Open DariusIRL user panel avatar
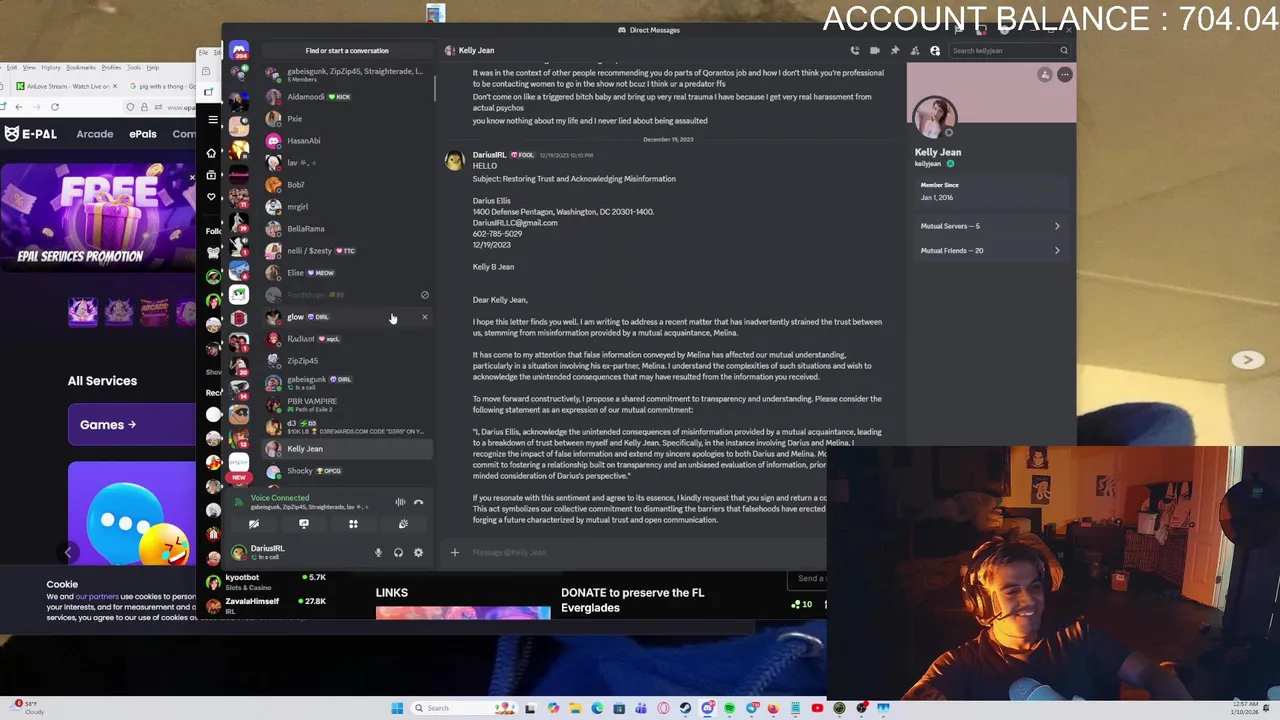 [239, 552]
